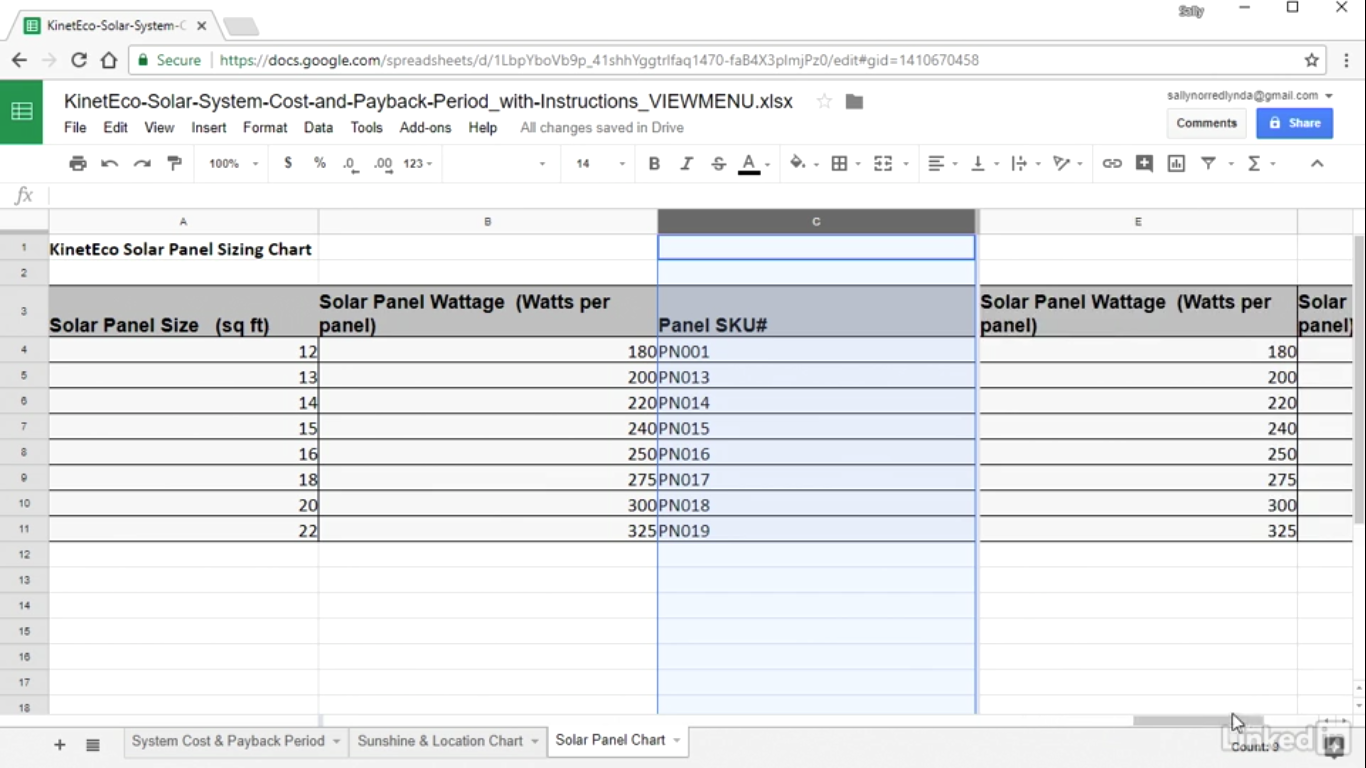Switch to Sunshine & Location Chart tab
1366x768 pixels.
click(440, 741)
